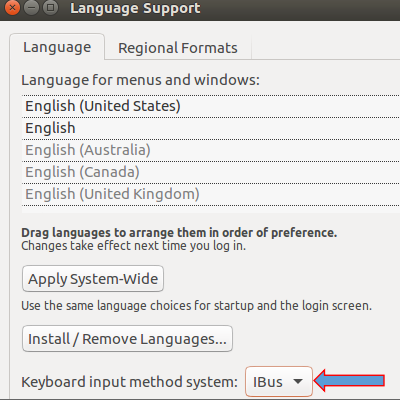This screenshot has width=400, height=400.
Task: Open the Regional Formats tab
Action: point(178,48)
